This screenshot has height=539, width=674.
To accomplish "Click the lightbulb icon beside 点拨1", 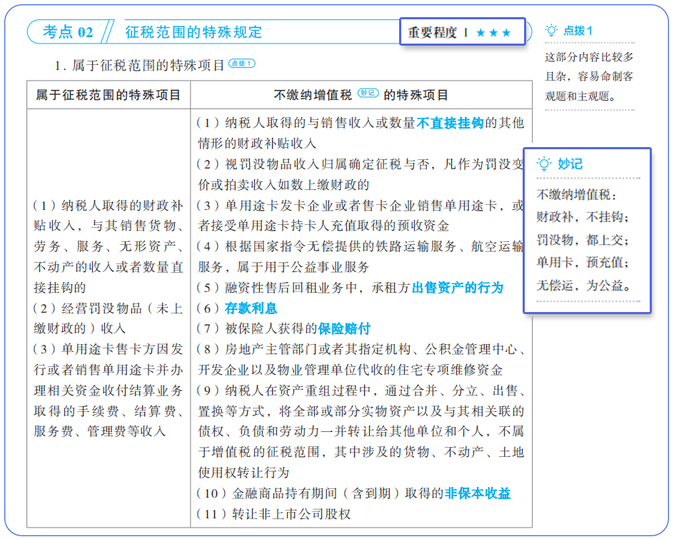I will (551, 31).
